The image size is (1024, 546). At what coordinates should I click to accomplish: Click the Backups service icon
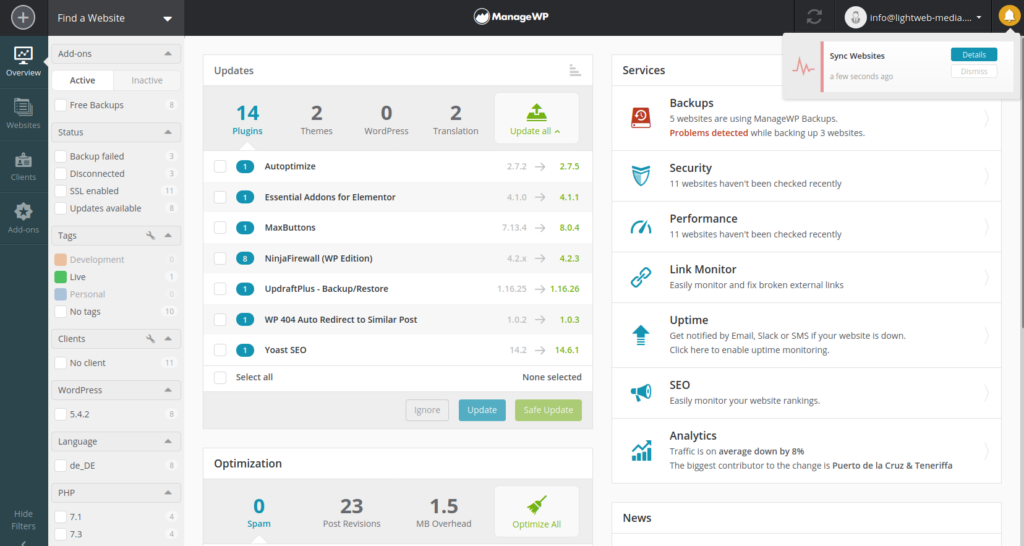(x=641, y=118)
